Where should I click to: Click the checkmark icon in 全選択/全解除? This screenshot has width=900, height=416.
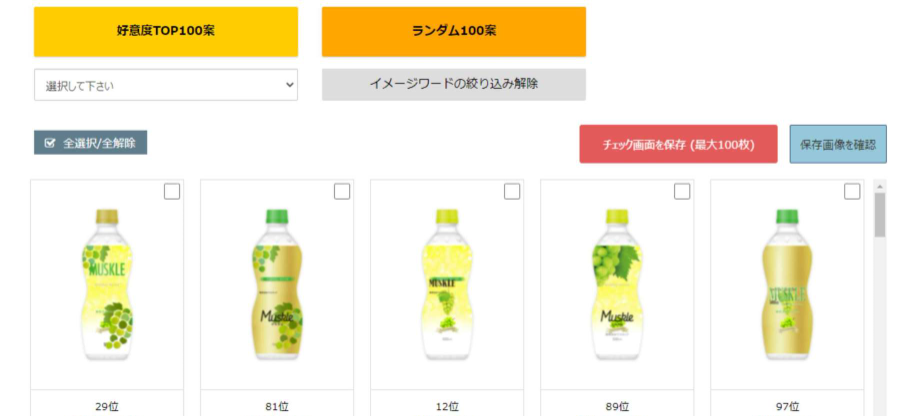pos(50,143)
